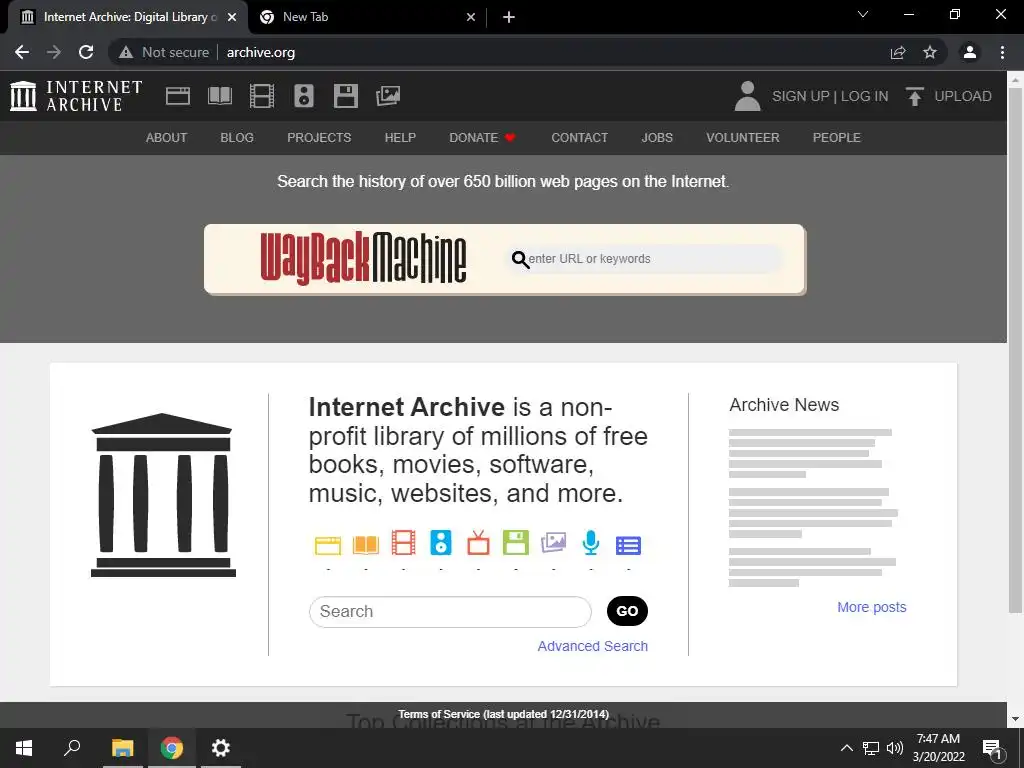Reload the archive.org page

[x=86, y=52]
